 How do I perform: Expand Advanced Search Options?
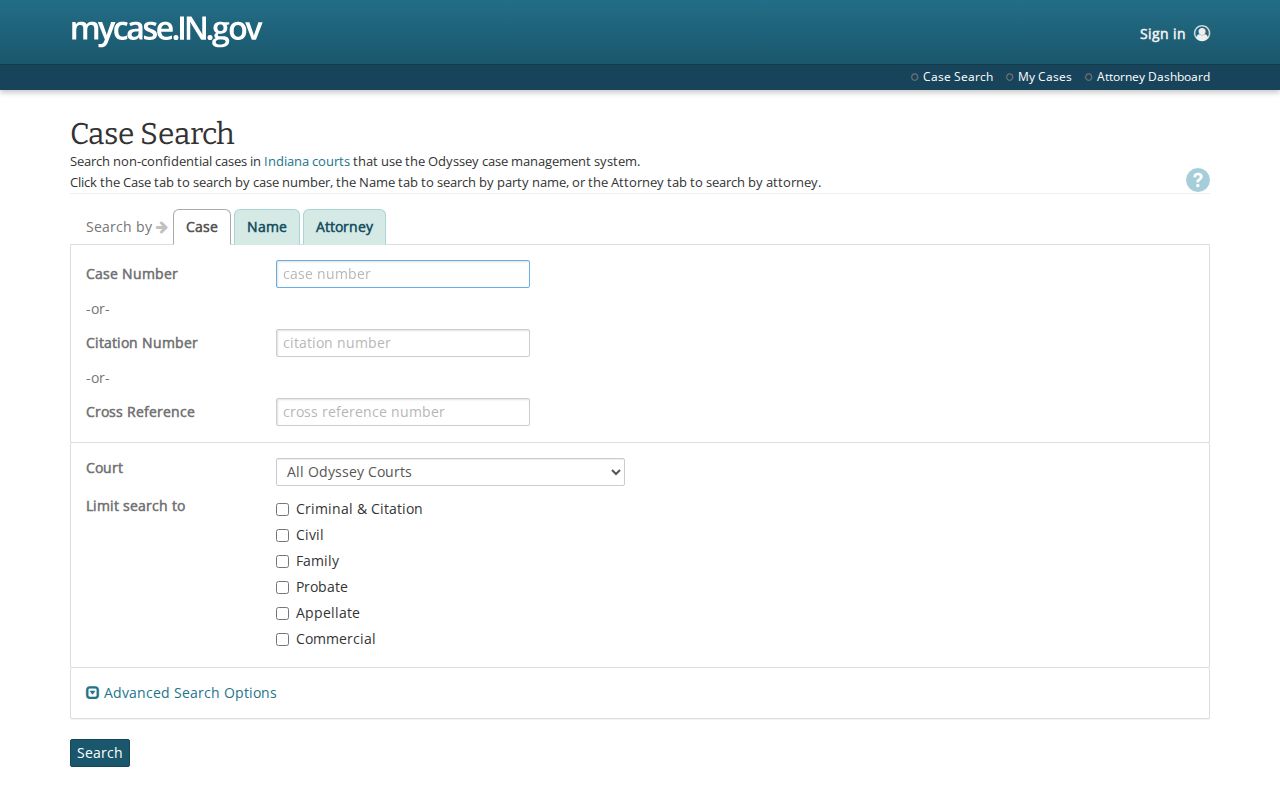pos(190,692)
